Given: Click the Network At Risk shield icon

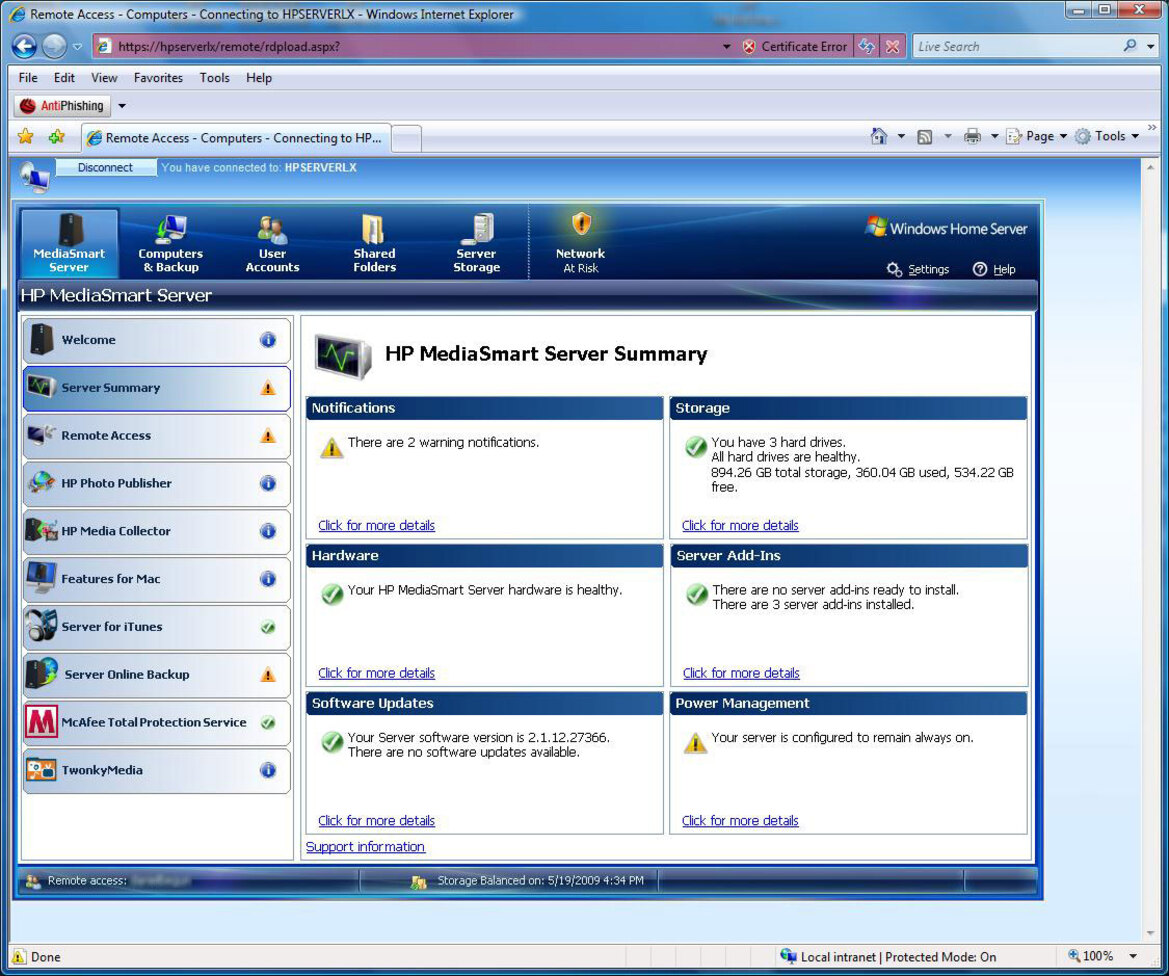Looking at the screenshot, I should tap(581, 224).
